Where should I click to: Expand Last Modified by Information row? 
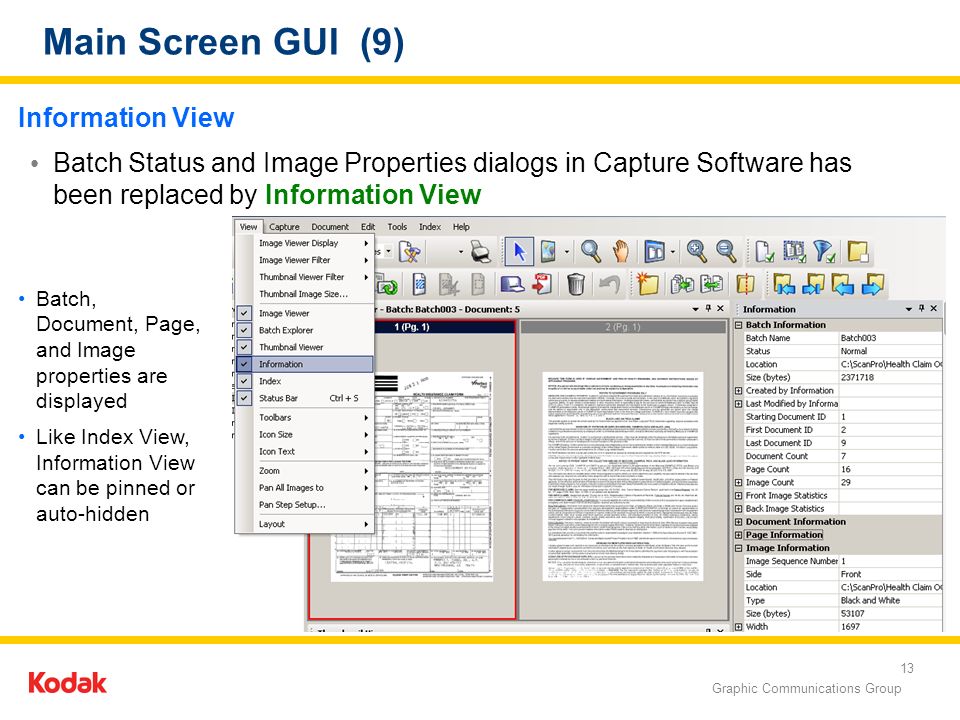click(x=739, y=404)
